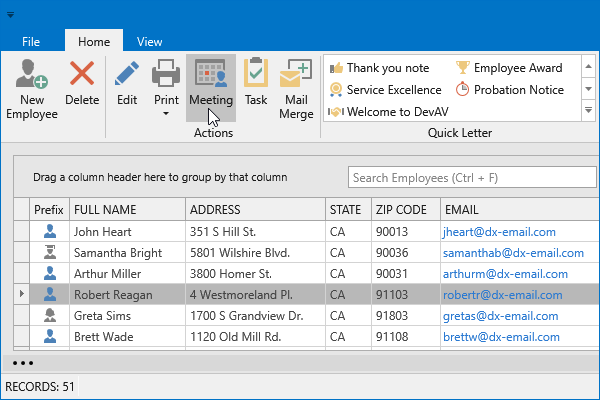This screenshot has height=400, width=600.
Task: Click Brett Wade's prefix icon
Action: click(50, 336)
